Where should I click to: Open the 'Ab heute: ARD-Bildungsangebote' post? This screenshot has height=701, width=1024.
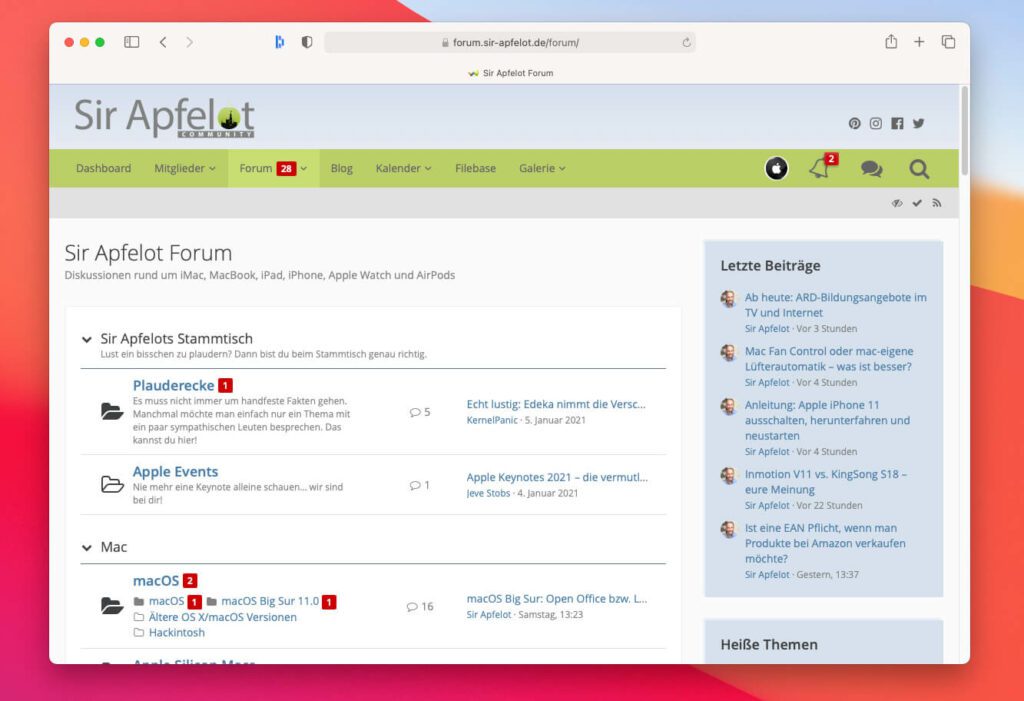[x=835, y=305]
